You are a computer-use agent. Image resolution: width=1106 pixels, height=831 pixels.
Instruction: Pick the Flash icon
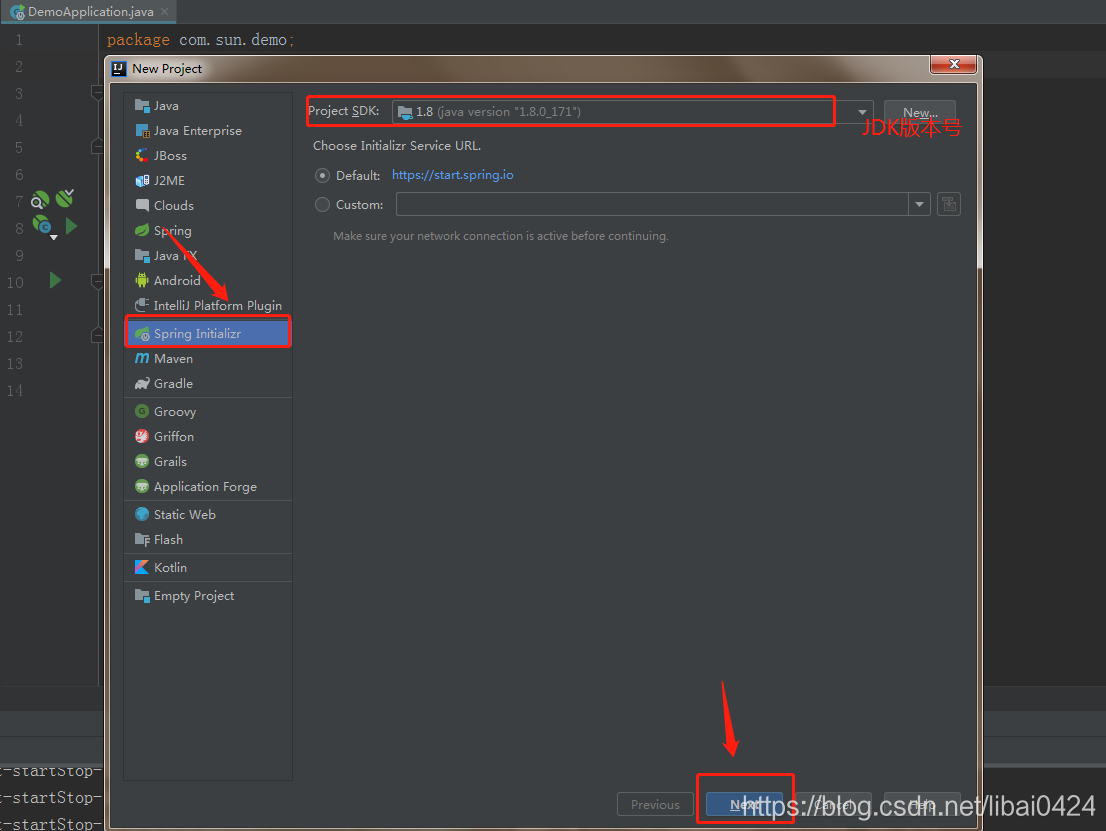(x=142, y=540)
